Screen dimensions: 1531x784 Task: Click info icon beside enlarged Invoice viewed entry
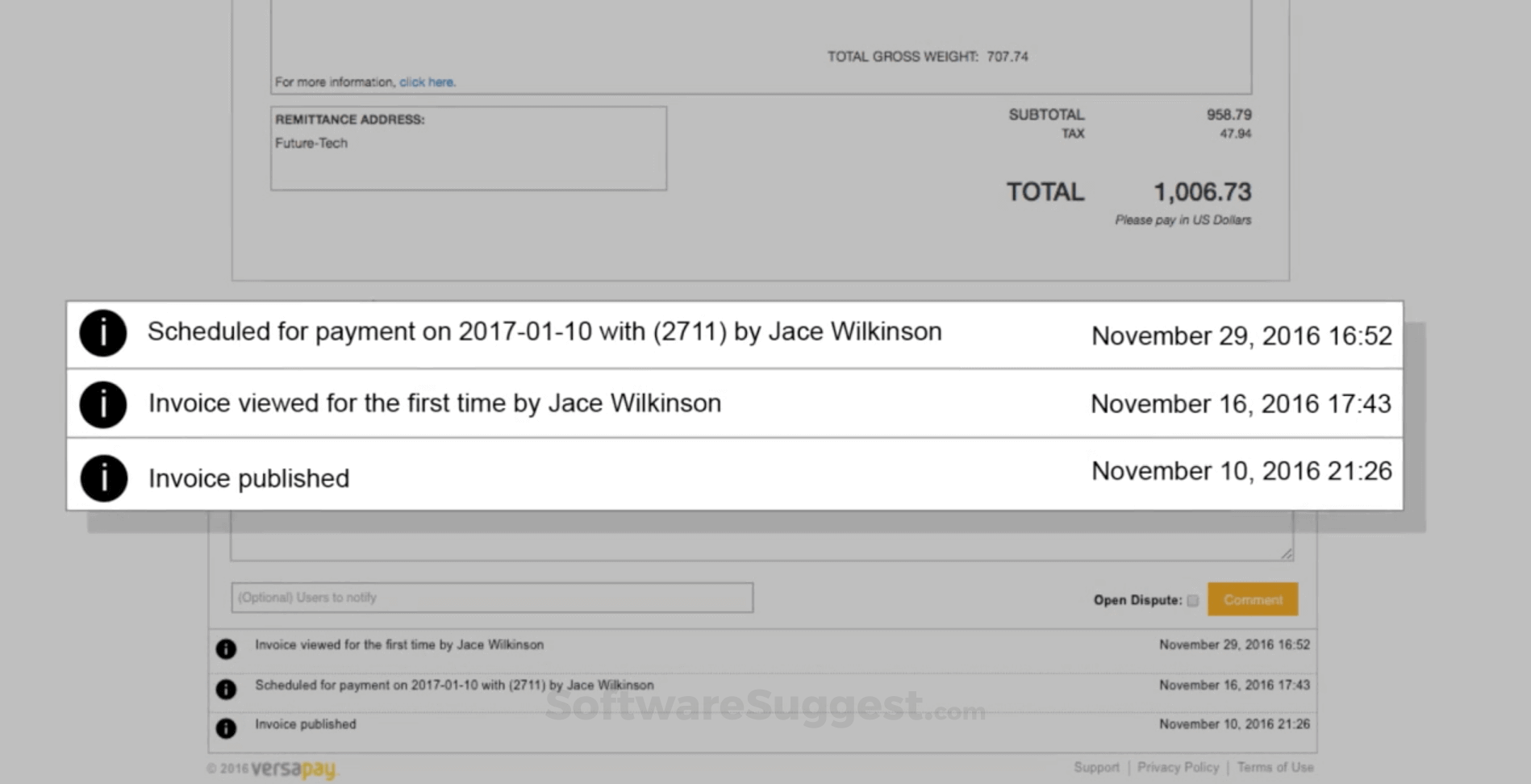pyautogui.click(x=103, y=405)
